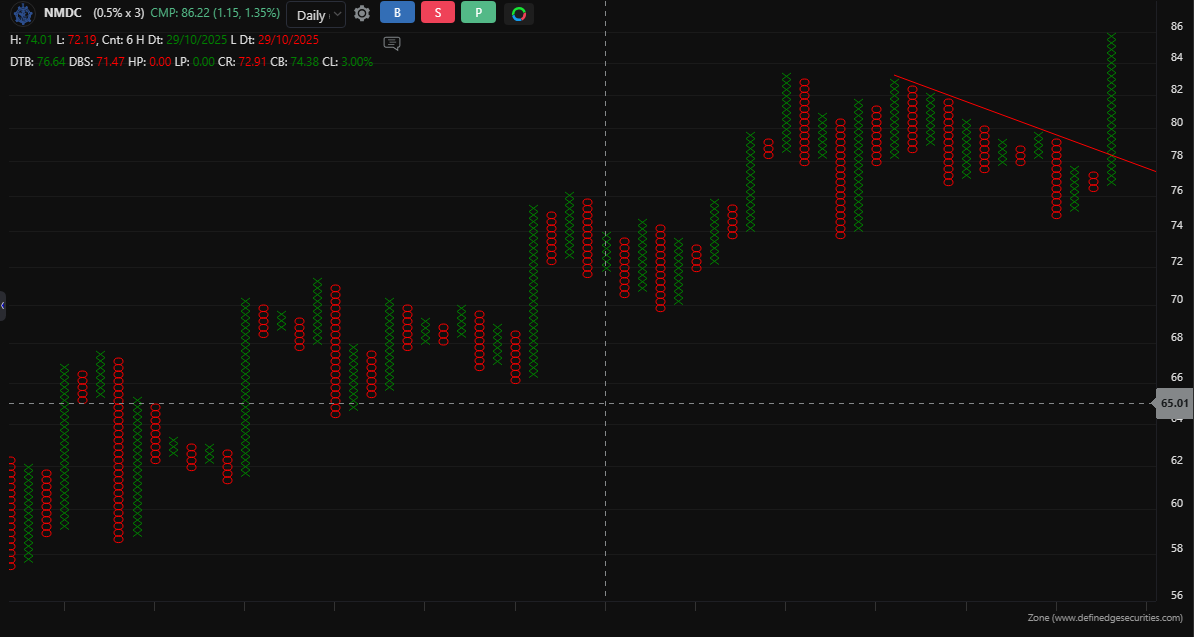
Task: Click the definedgesecurities.com watermark link
Action: [x=1104, y=618]
